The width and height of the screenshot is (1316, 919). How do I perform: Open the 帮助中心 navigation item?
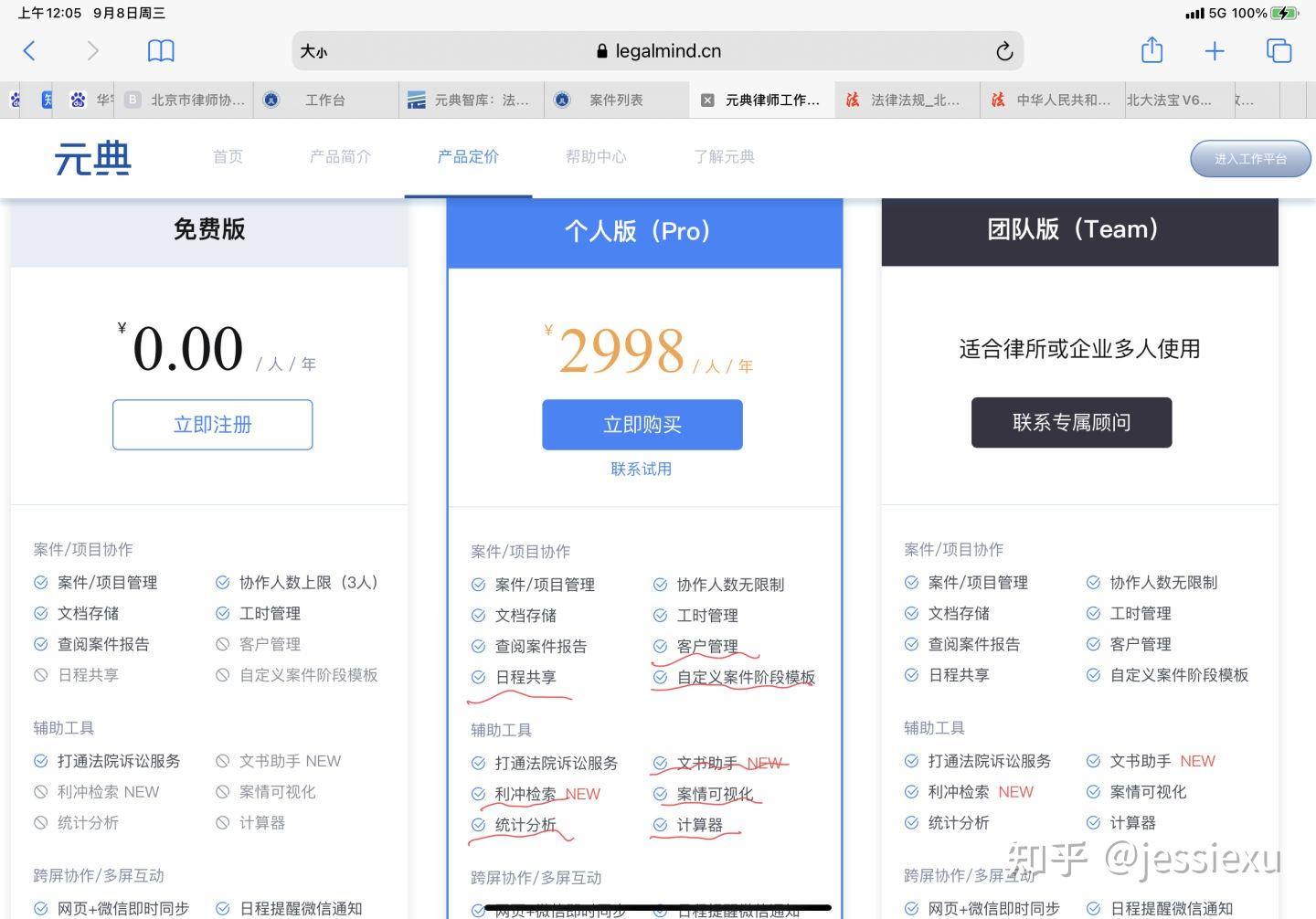tap(596, 157)
